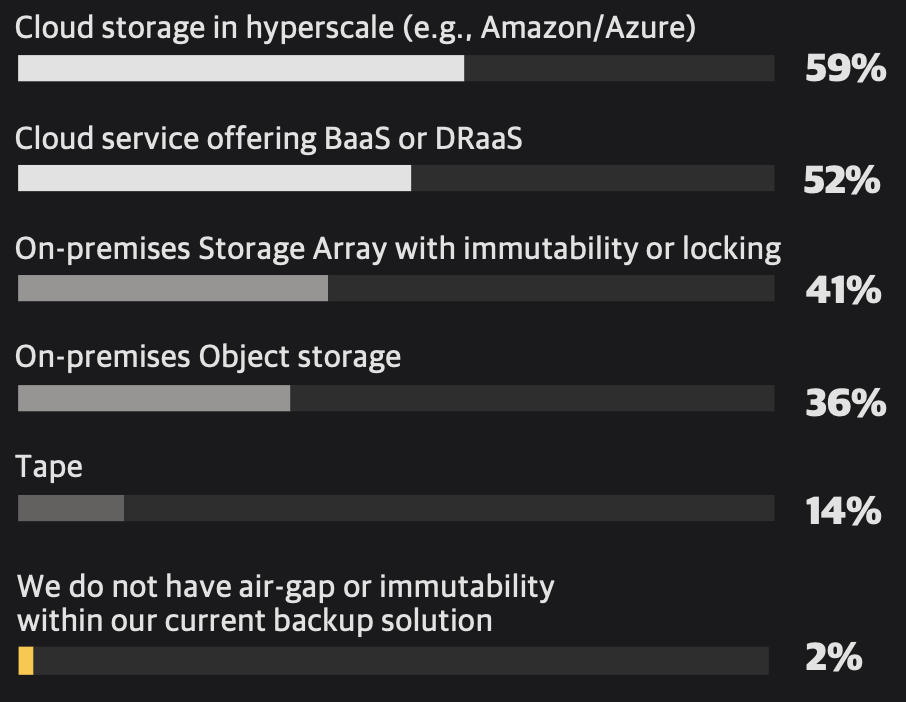This screenshot has height=702, width=906.
Task: Click the empty dark track of the Tape bar
Action: 448,508
